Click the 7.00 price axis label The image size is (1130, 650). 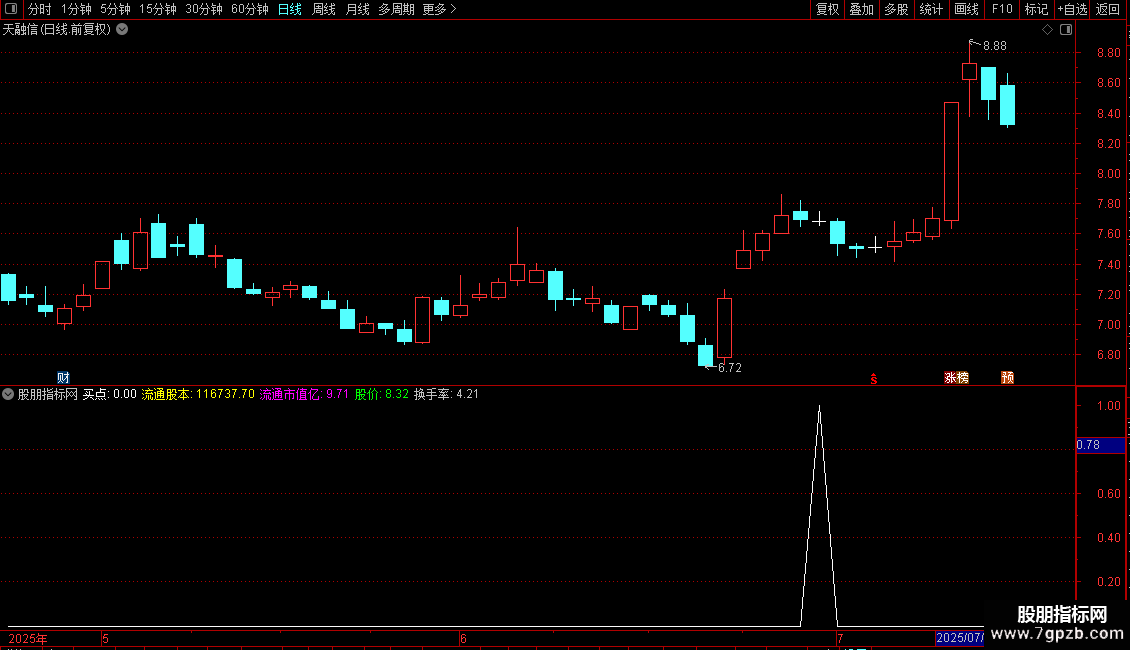pos(1108,325)
